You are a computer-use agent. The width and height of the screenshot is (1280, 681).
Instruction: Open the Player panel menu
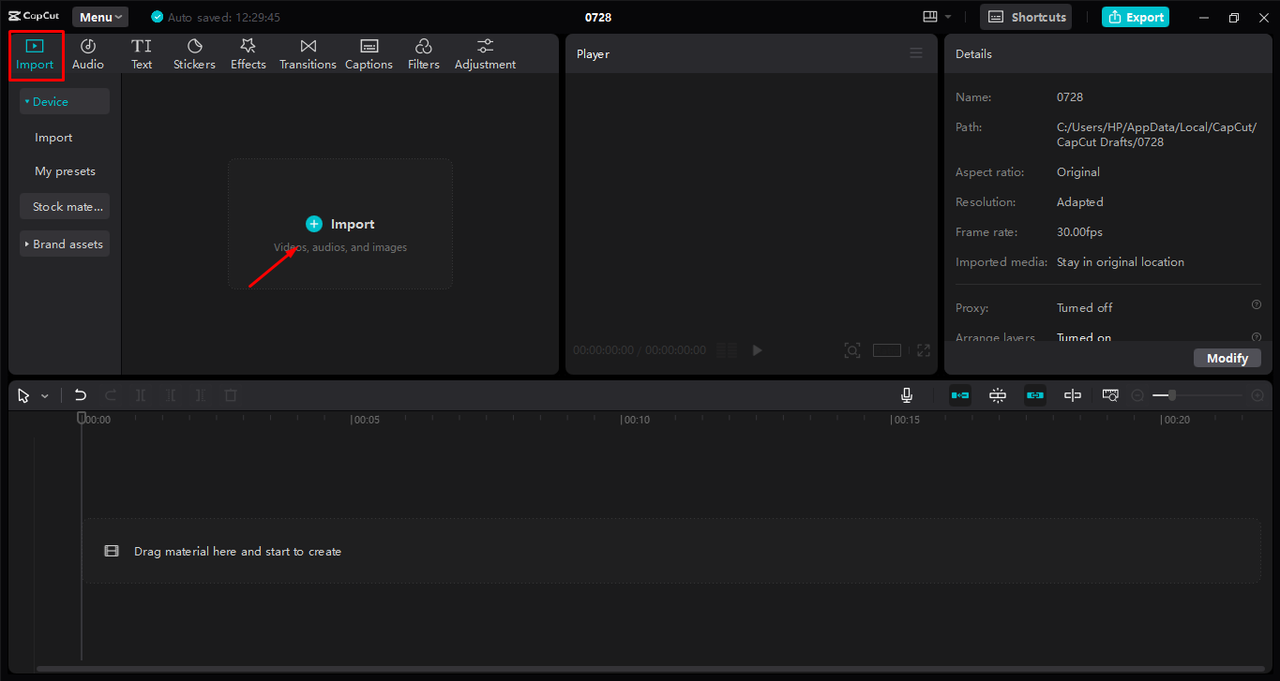coord(916,53)
